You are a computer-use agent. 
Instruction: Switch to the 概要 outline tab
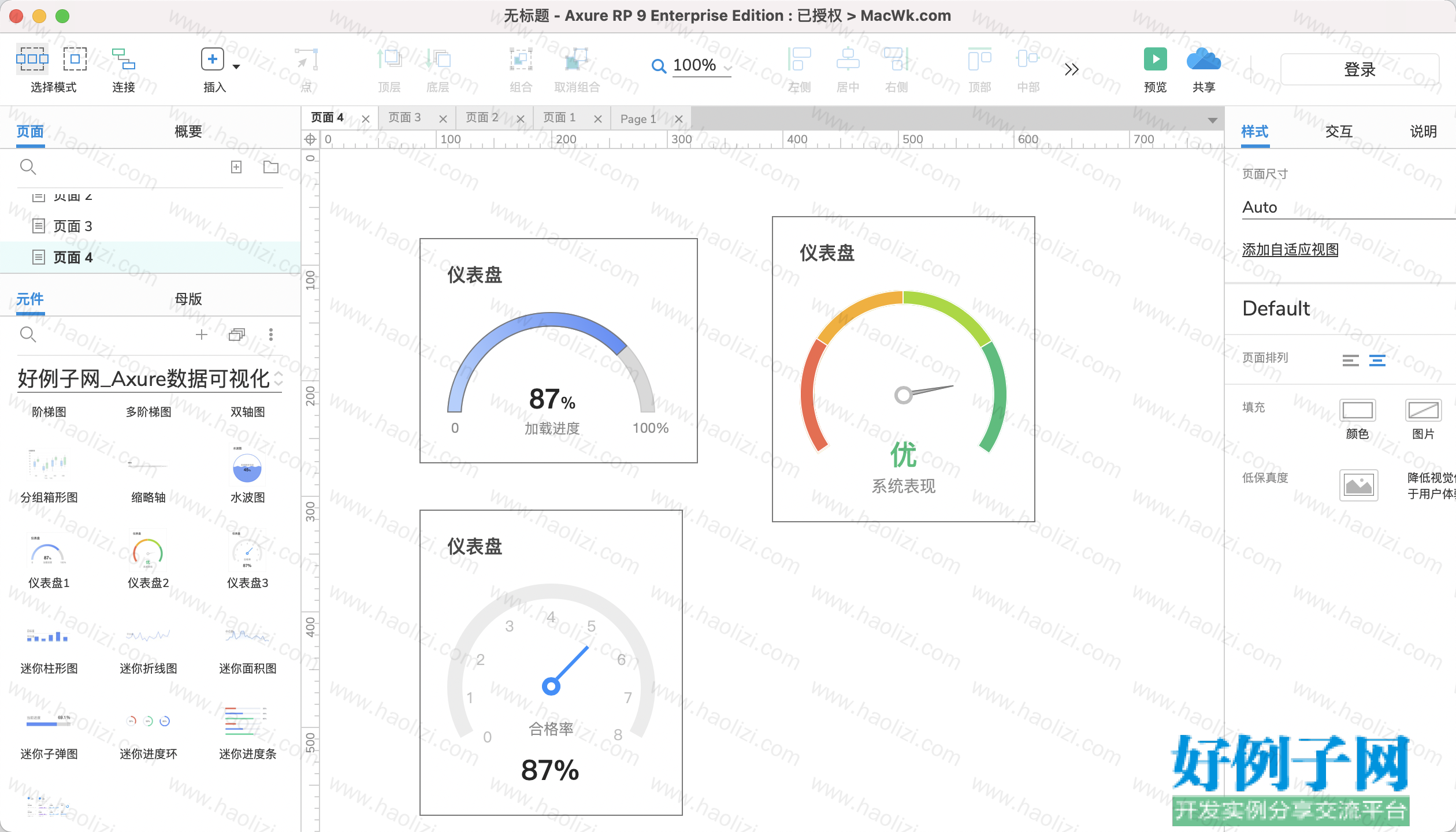(188, 132)
